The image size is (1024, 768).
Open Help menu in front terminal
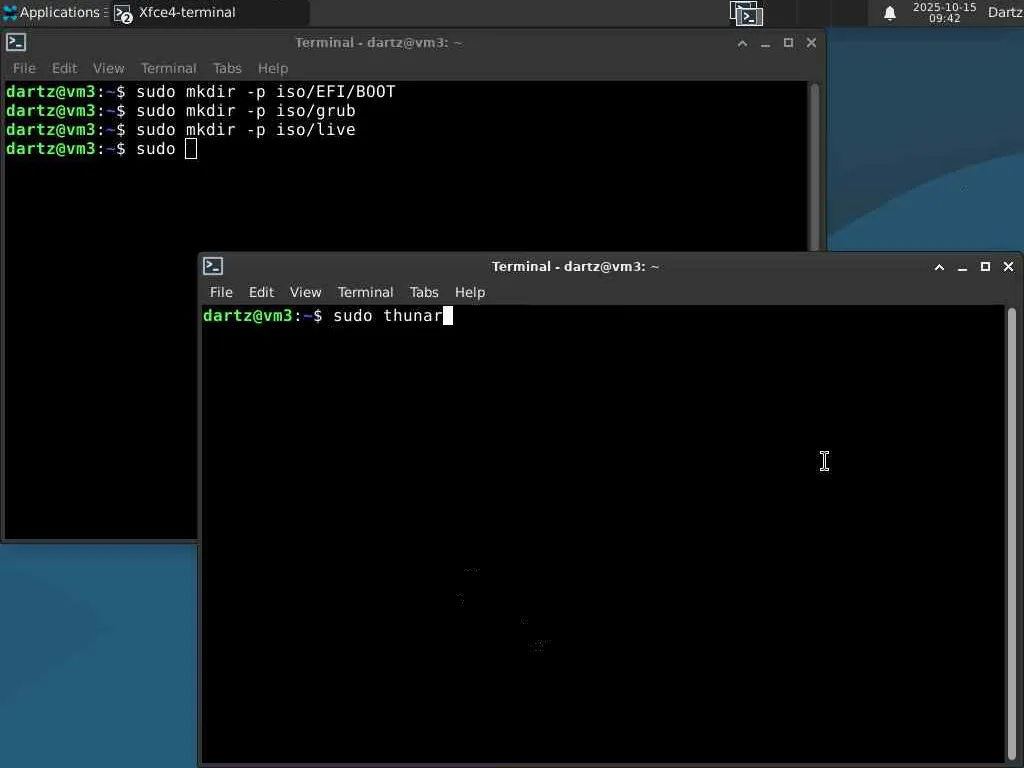point(470,292)
